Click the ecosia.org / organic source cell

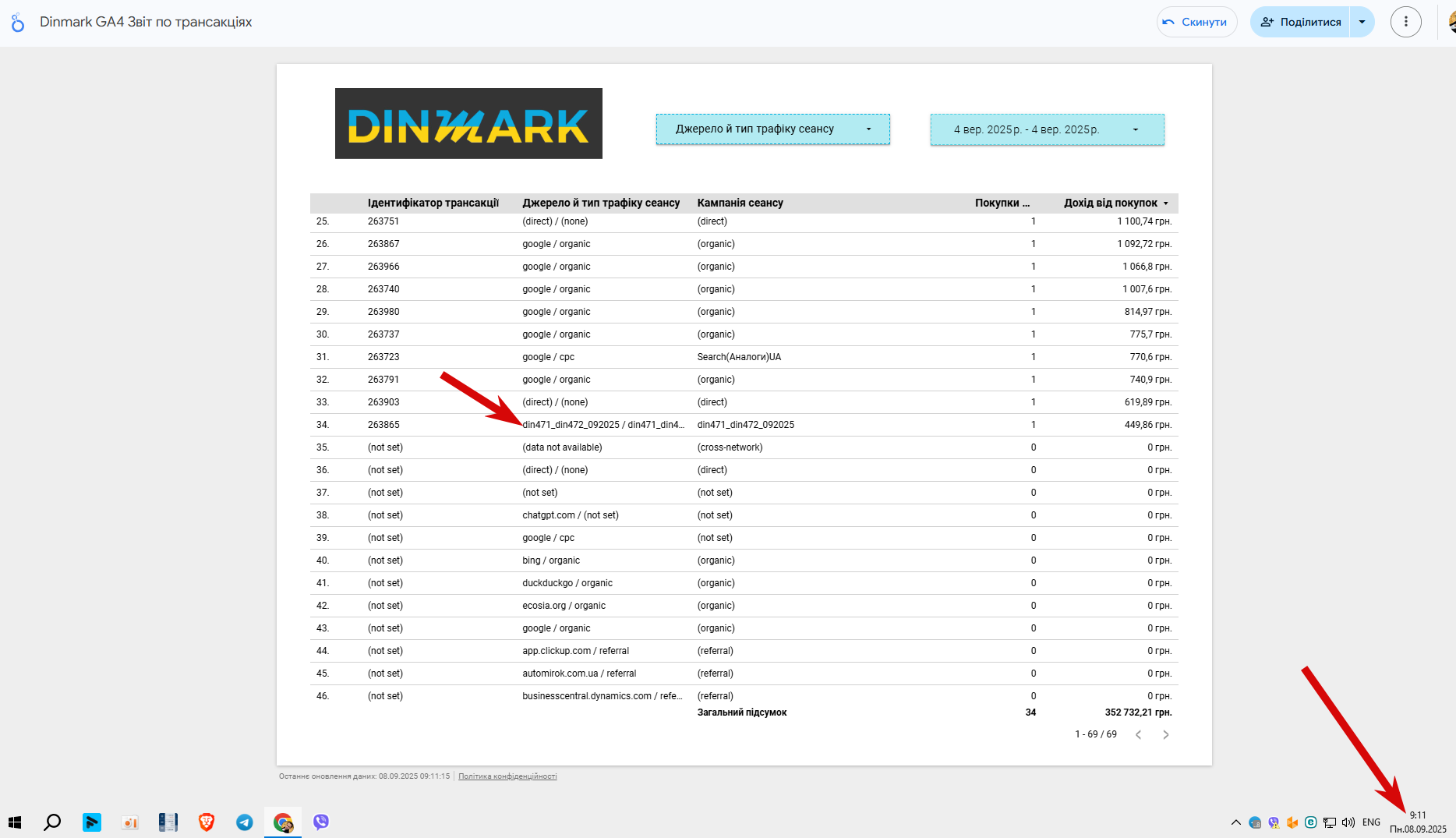[x=564, y=606]
